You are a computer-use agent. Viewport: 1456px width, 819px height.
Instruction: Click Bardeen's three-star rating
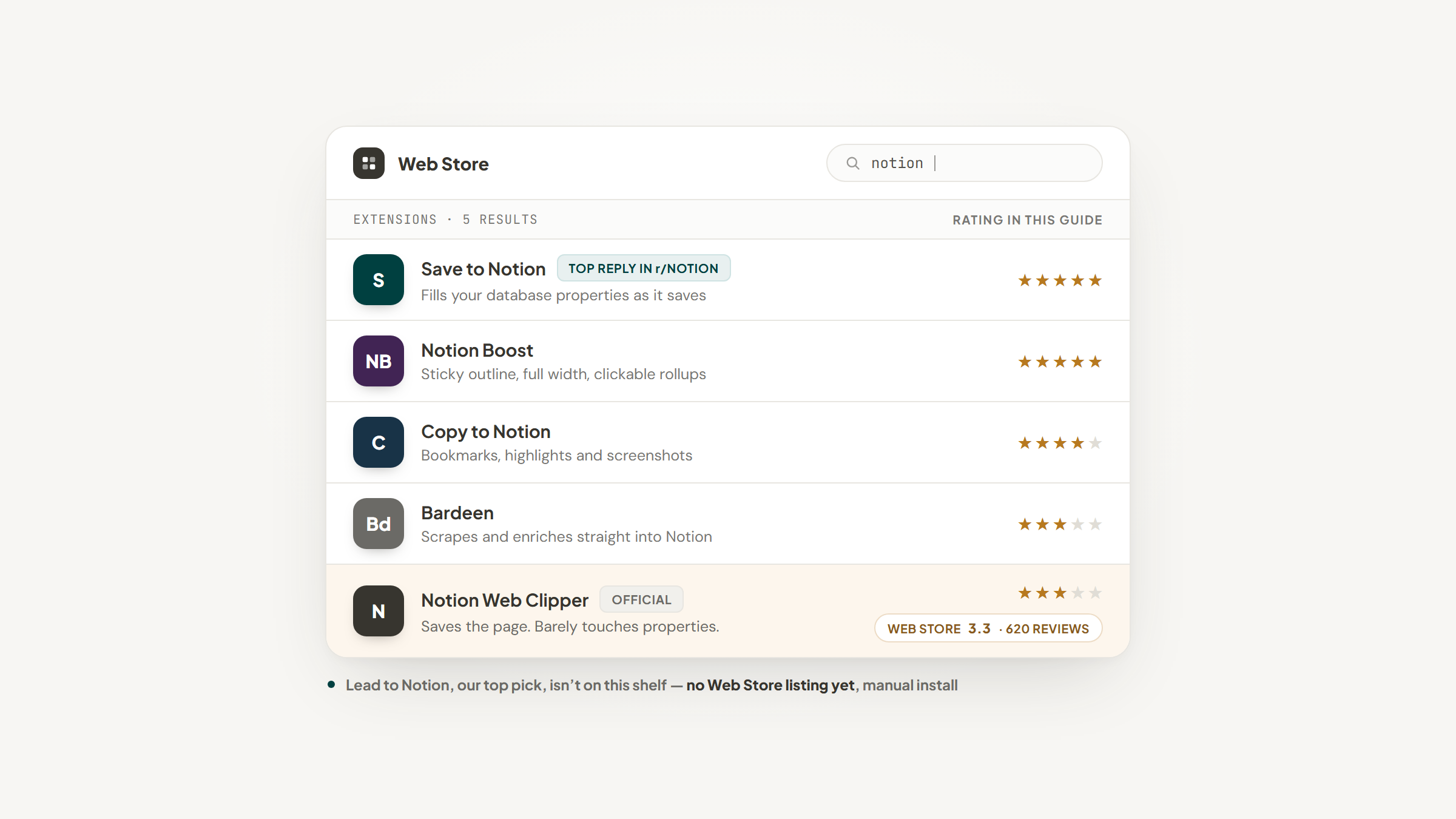tap(1060, 524)
